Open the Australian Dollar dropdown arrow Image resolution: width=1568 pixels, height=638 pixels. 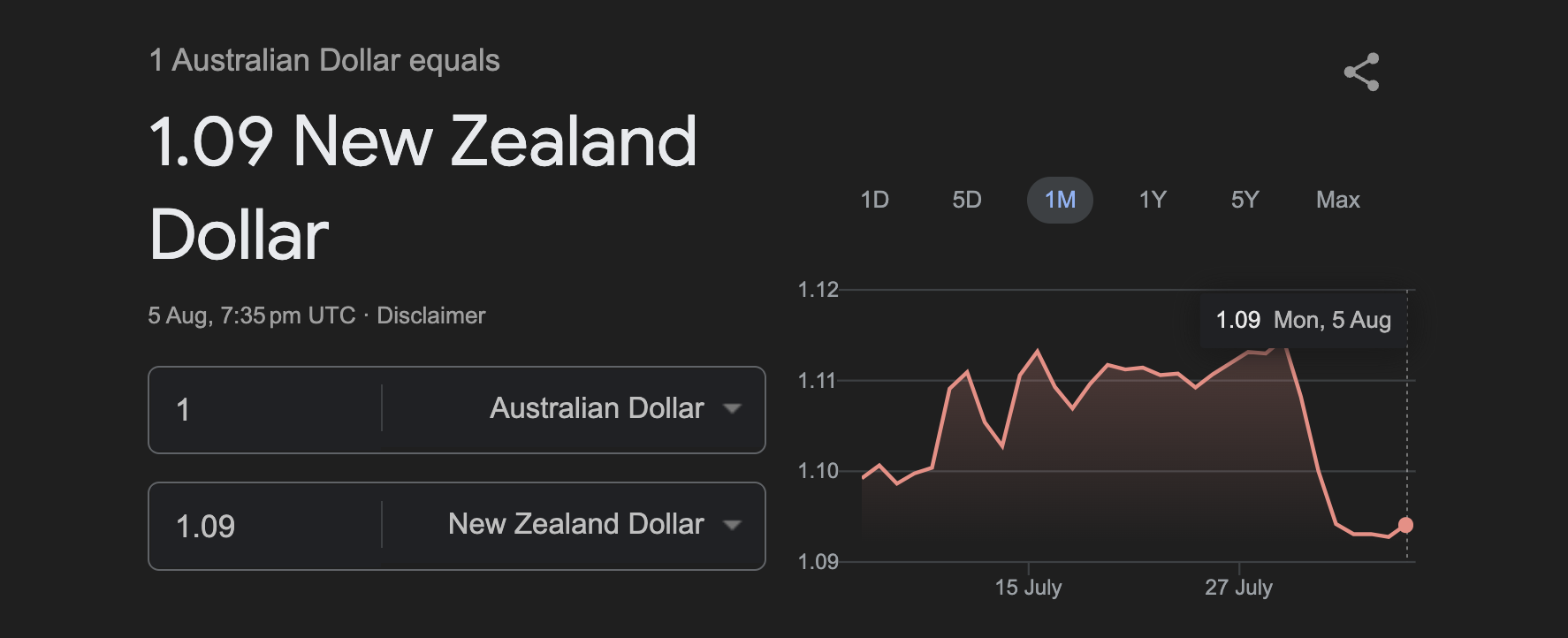pyautogui.click(x=731, y=408)
